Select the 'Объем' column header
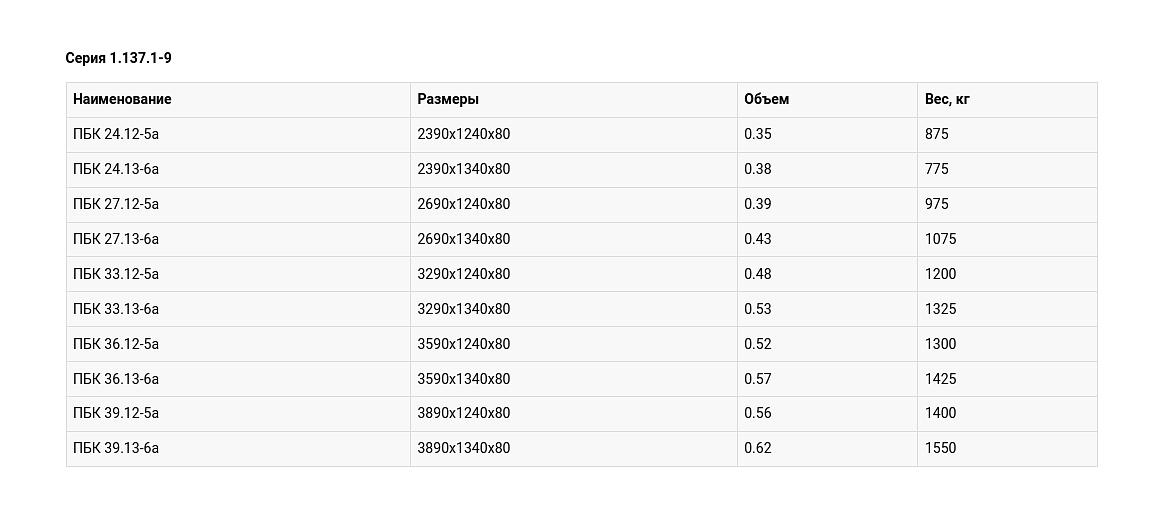The width and height of the screenshot is (1167, 521). (766, 99)
